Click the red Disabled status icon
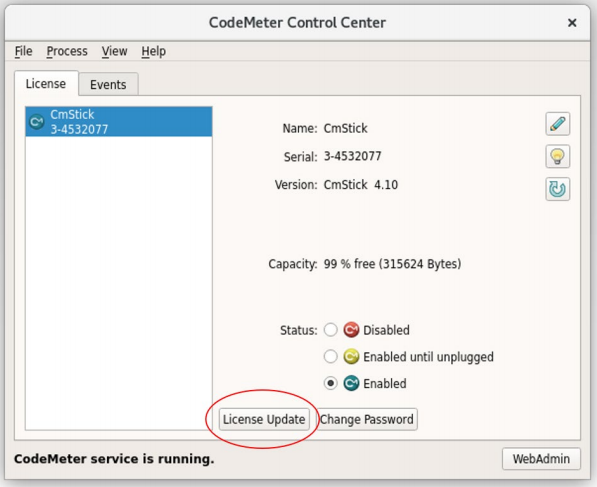The image size is (597, 487). coord(351,330)
